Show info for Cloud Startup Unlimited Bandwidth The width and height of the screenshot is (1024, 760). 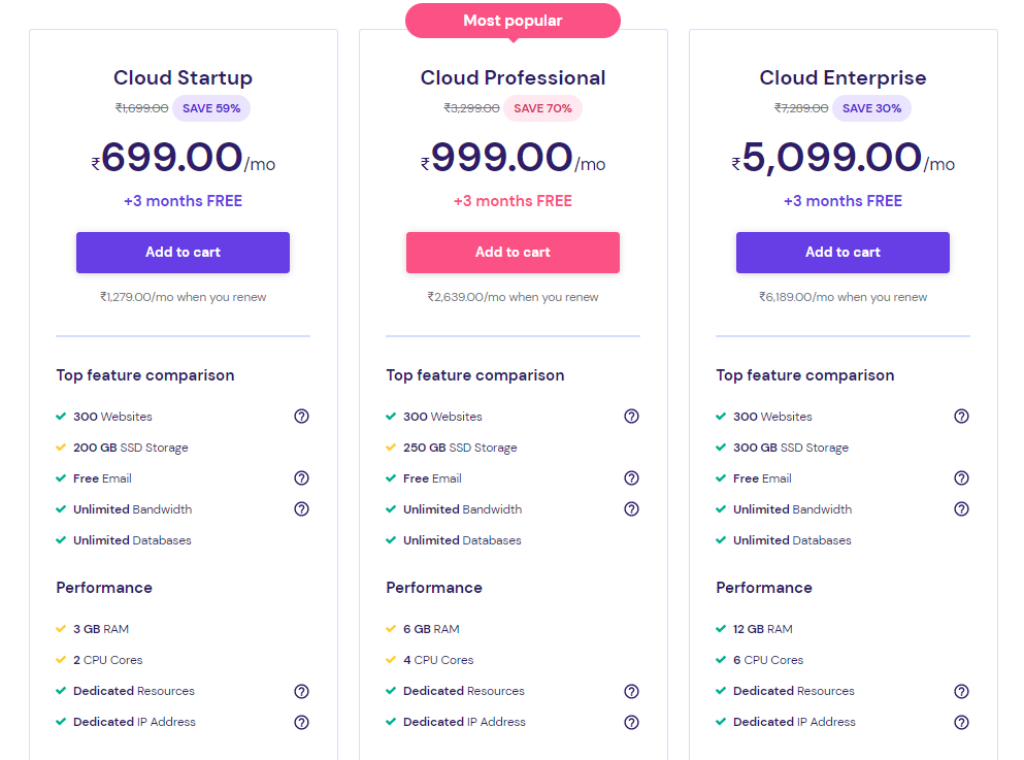pos(301,509)
